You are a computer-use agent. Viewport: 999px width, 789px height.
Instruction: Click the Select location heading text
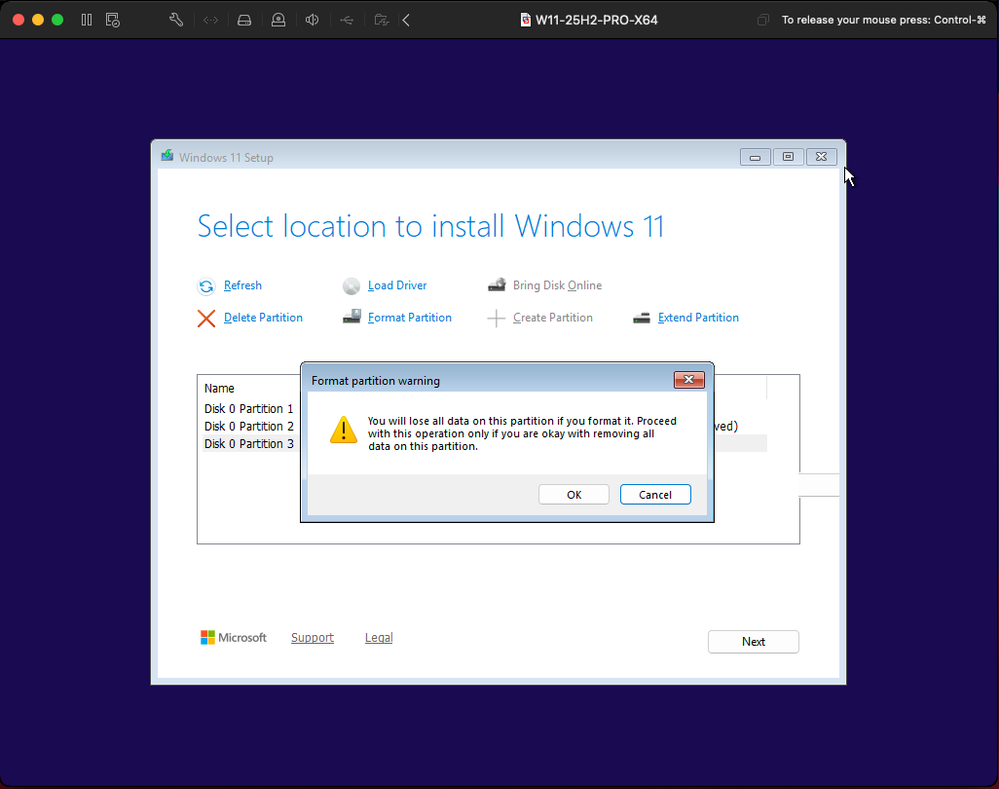pos(431,226)
